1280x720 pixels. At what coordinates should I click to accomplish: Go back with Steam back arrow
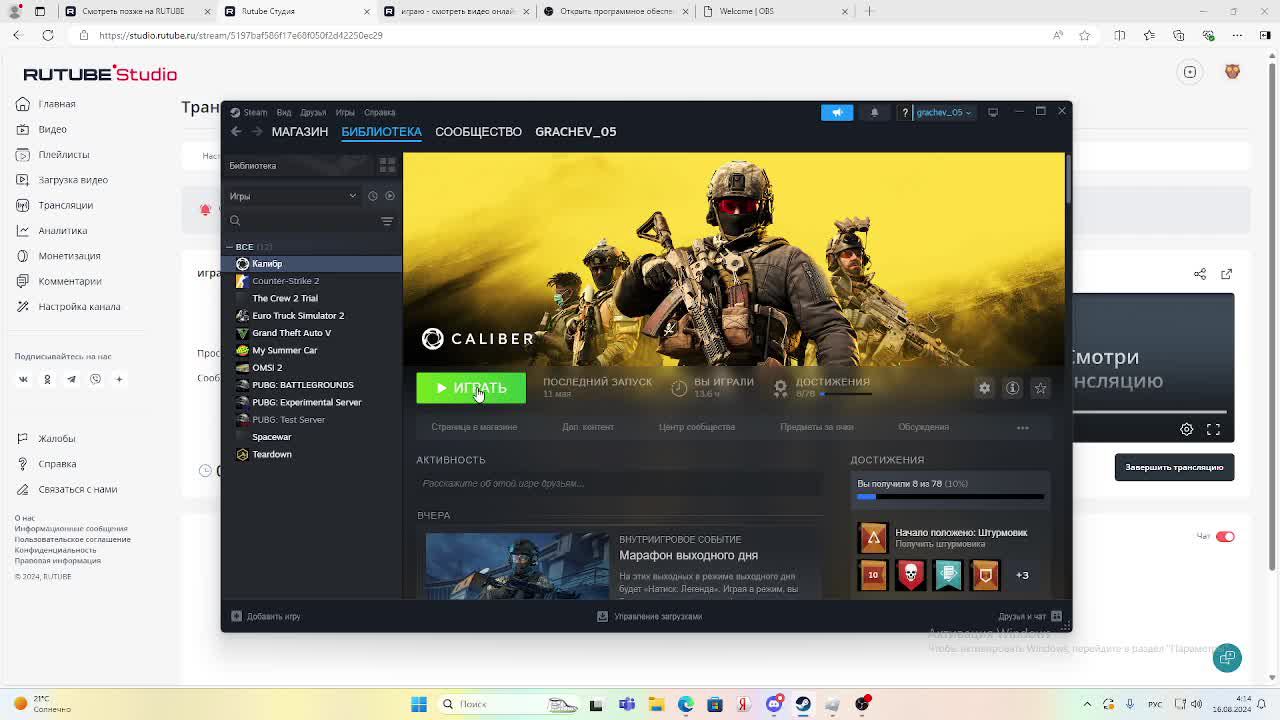click(x=236, y=131)
